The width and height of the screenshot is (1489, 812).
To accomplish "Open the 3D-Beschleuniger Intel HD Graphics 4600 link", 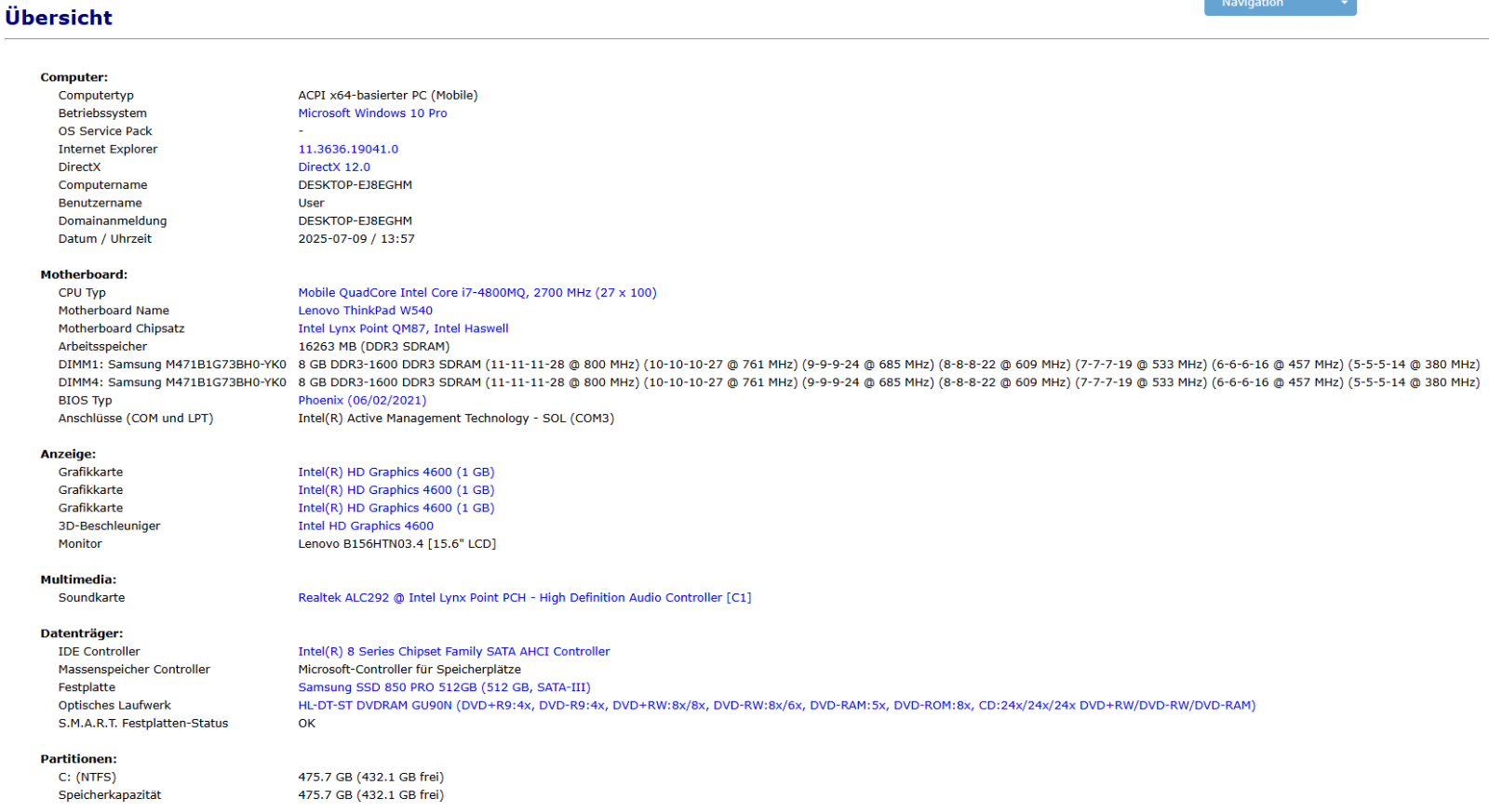I will (x=366, y=526).
